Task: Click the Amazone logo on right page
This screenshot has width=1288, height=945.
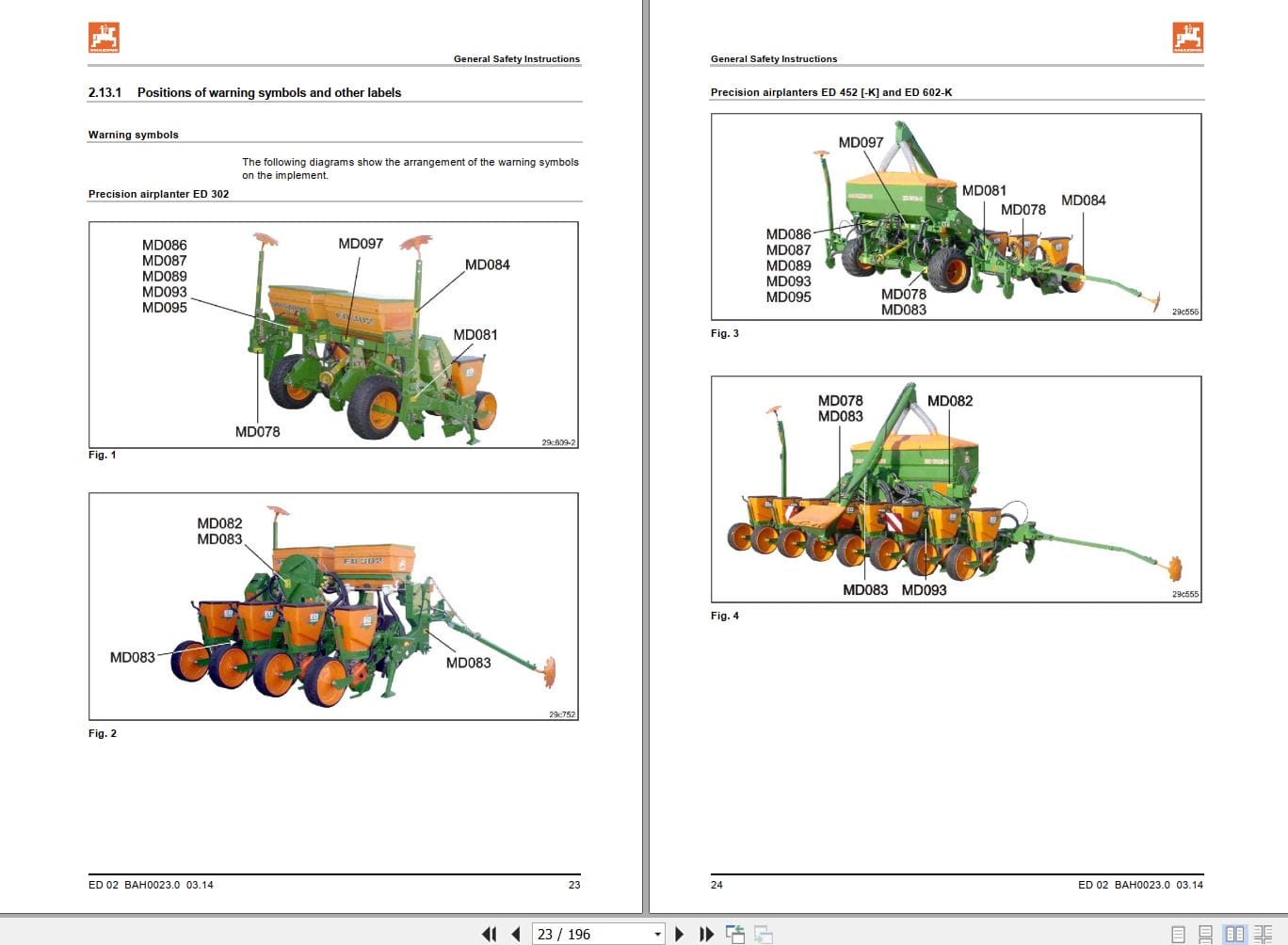Action: (x=1188, y=38)
